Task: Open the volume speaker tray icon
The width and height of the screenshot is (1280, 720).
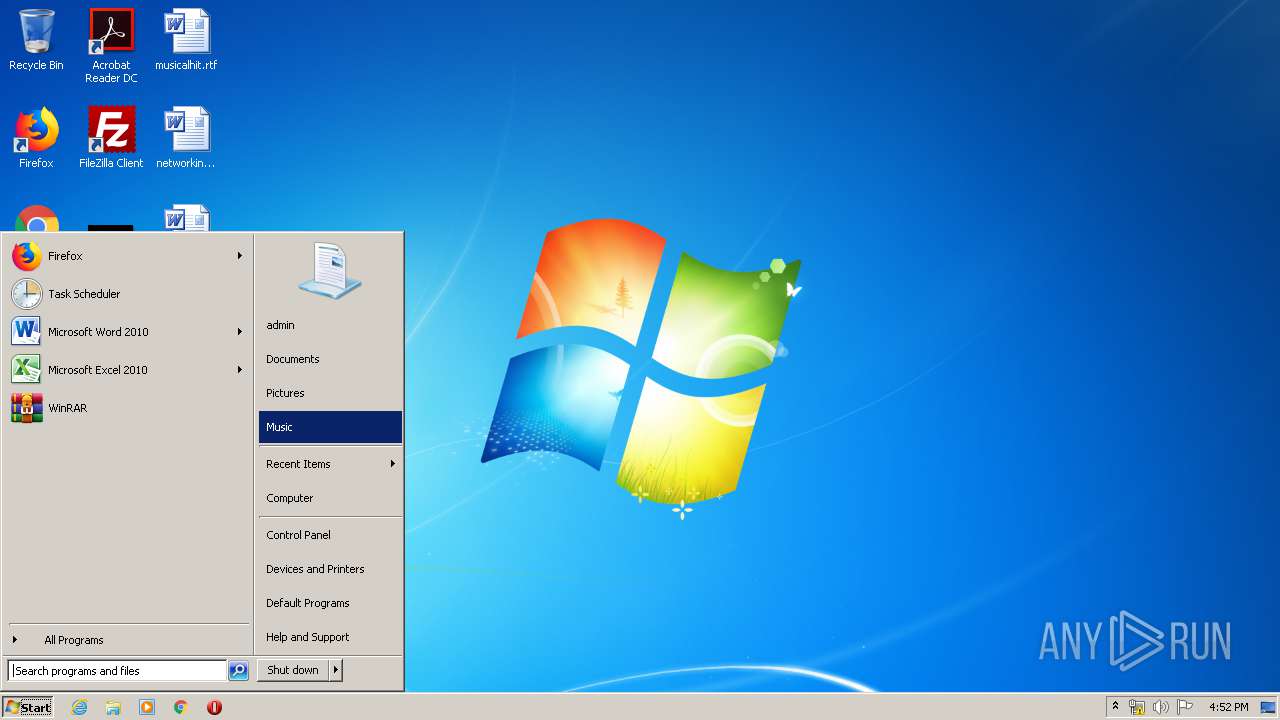Action: coord(1161,707)
